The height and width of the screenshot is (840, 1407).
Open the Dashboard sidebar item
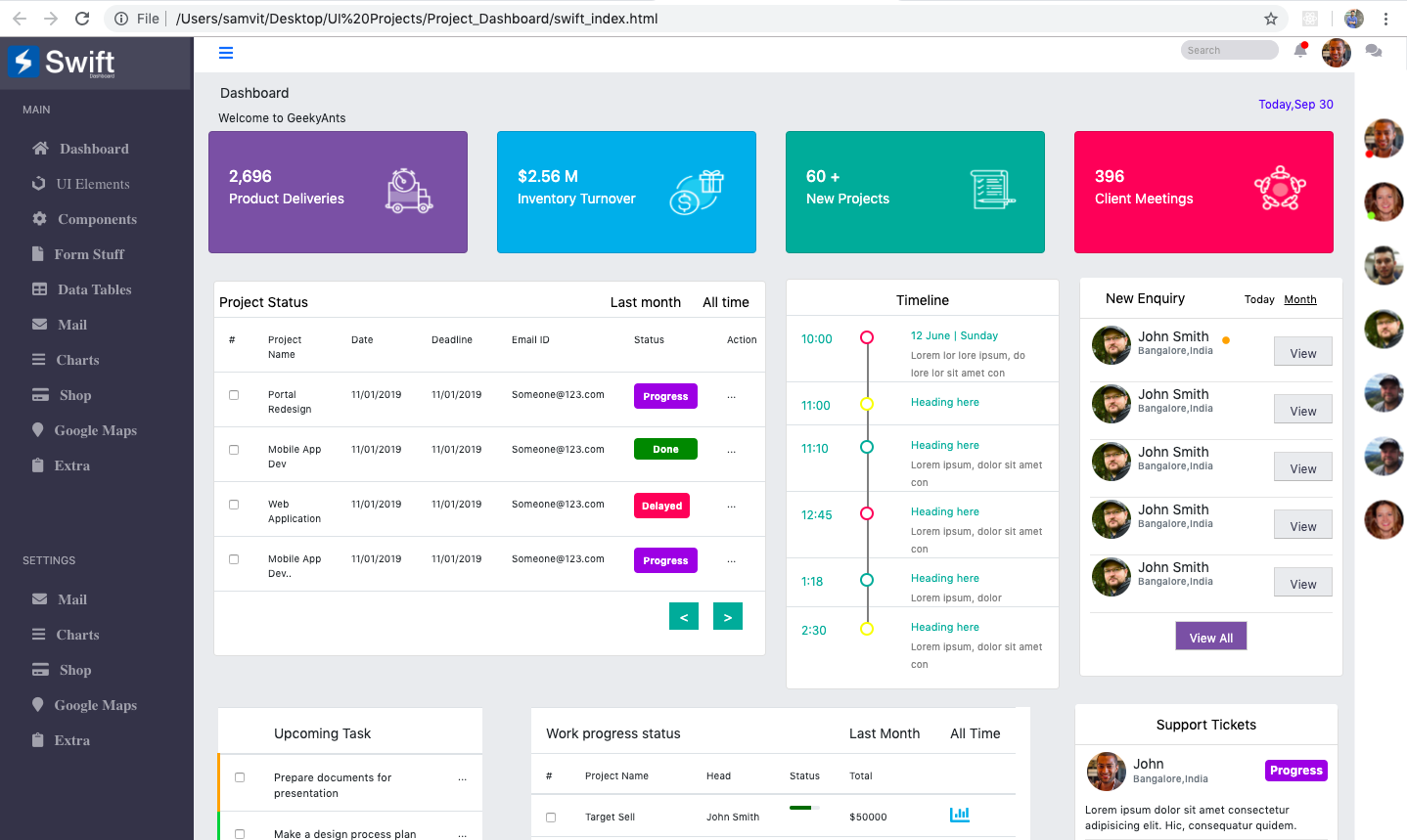pos(94,148)
